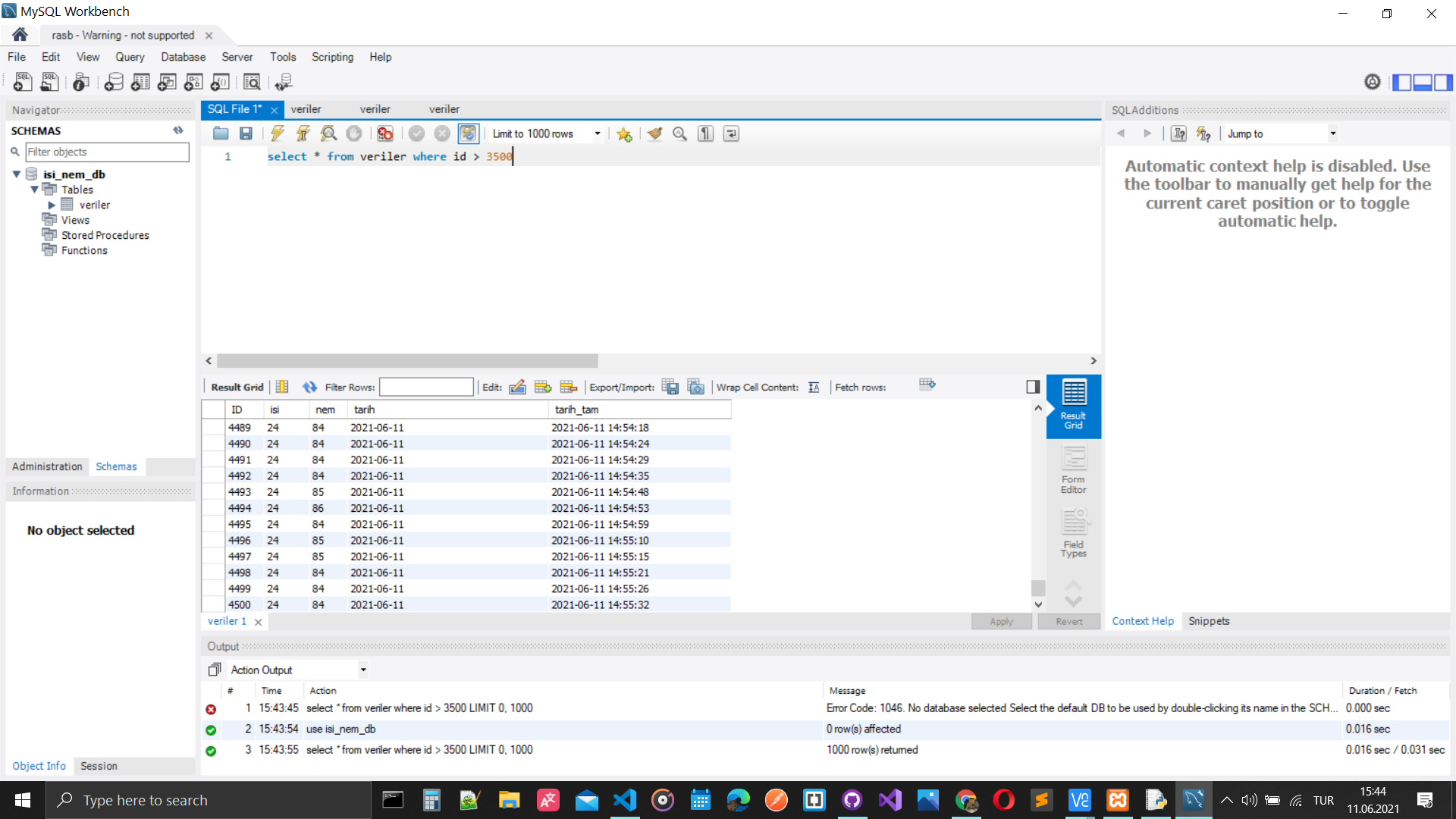This screenshot has width=1456, height=819.
Task: Open Field Types panel
Action: pyautogui.click(x=1073, y=533)
